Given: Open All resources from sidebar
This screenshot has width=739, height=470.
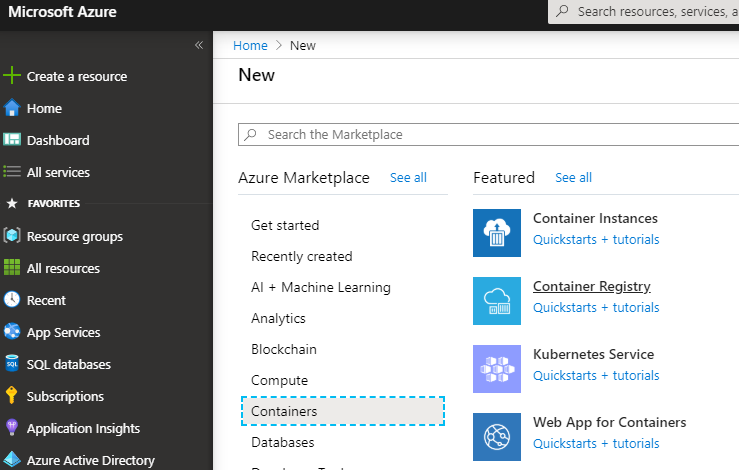Looking at the screenshot, I should pos(63,268).
